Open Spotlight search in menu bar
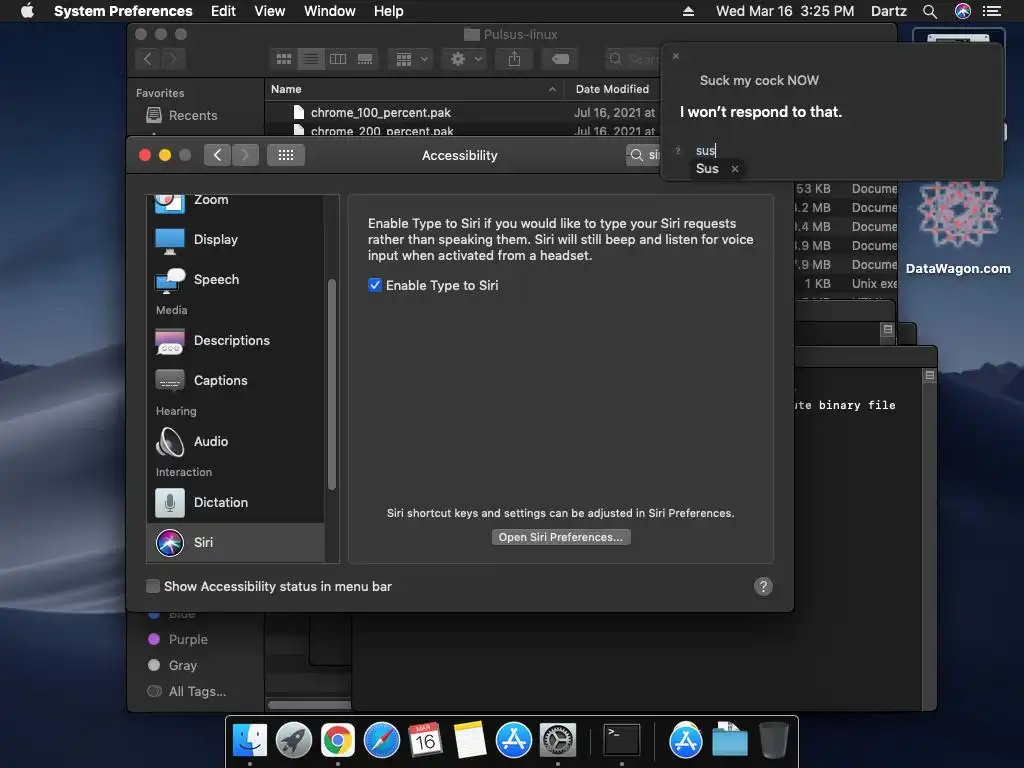Screen dimensions: 1024x768 click(x=930, y=11)
